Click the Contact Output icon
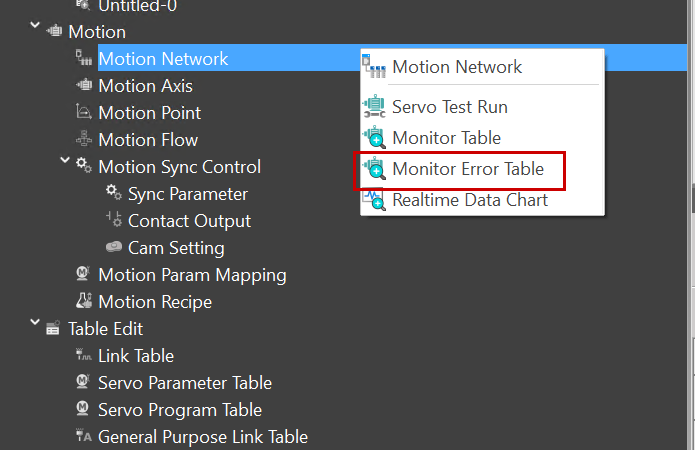The height and width of the screenshot is (450, 695). coord(114,221)
